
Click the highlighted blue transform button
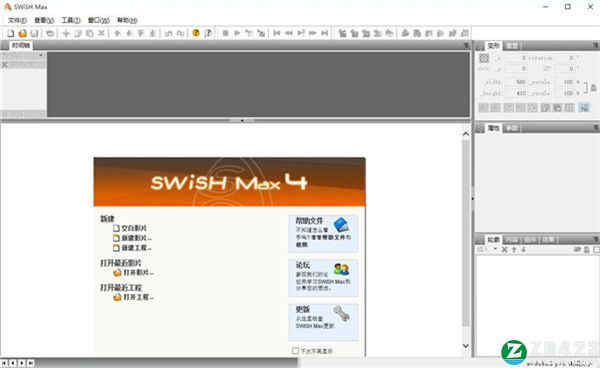coord(584,107)
